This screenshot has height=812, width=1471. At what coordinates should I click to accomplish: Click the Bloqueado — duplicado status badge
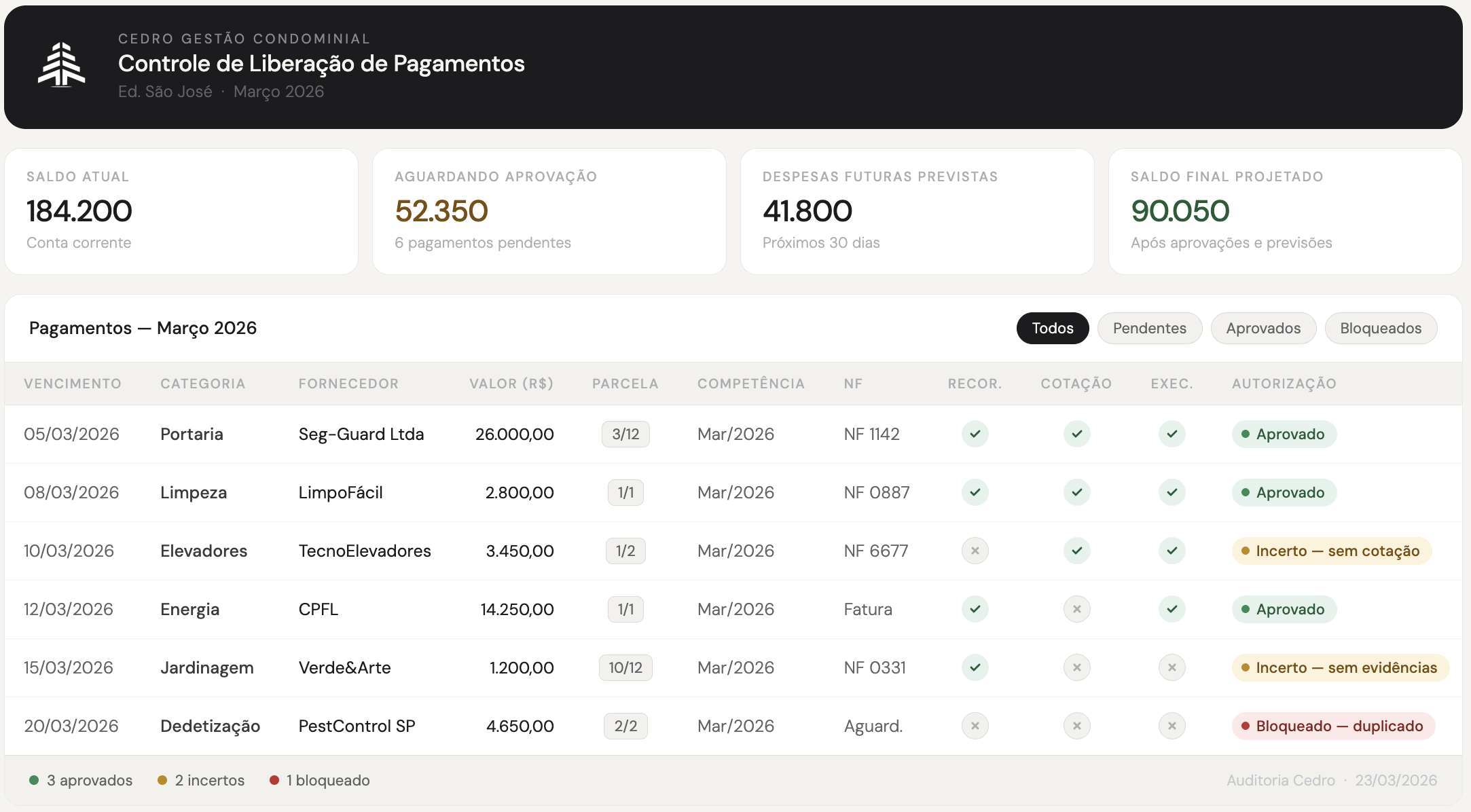pos(1332,726)
